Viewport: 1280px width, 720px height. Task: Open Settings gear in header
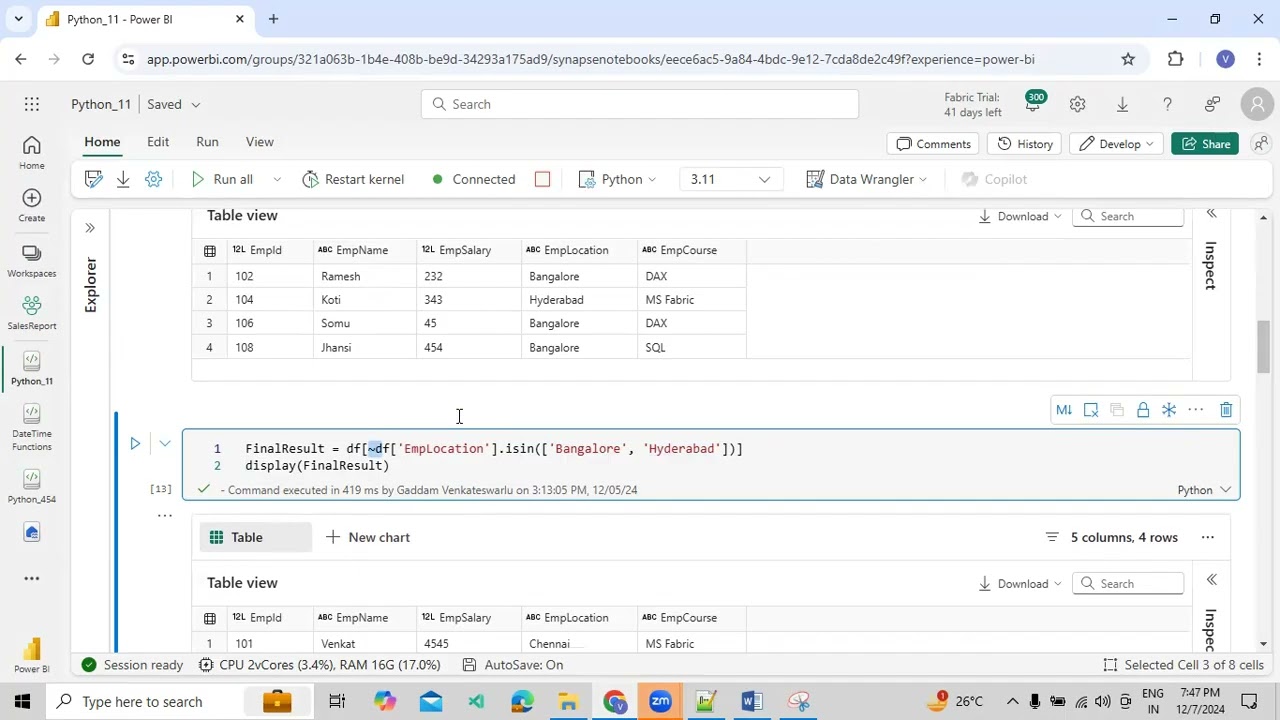(x=1077, y=104)
